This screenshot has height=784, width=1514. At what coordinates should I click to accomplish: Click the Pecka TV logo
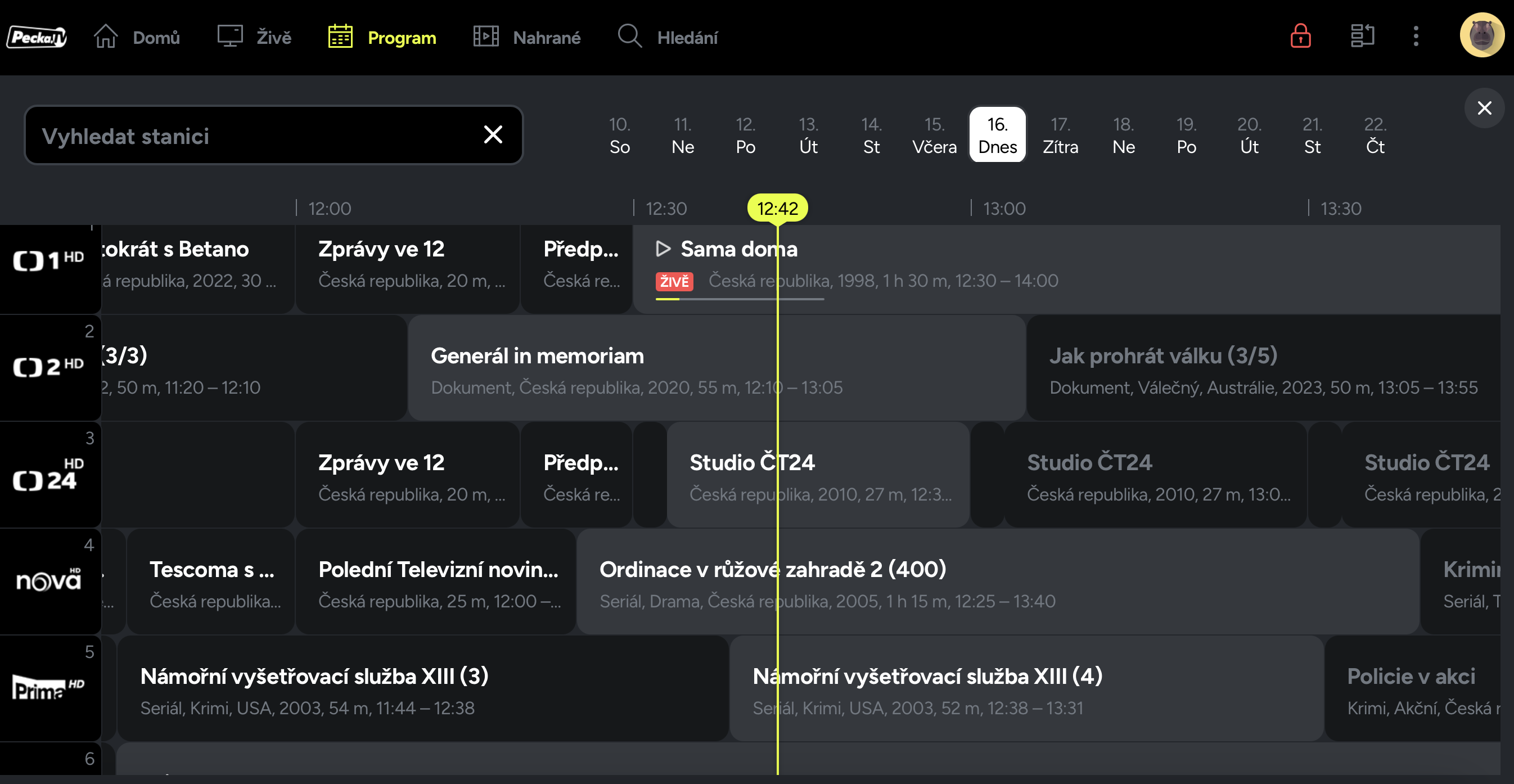click(37, 38)
